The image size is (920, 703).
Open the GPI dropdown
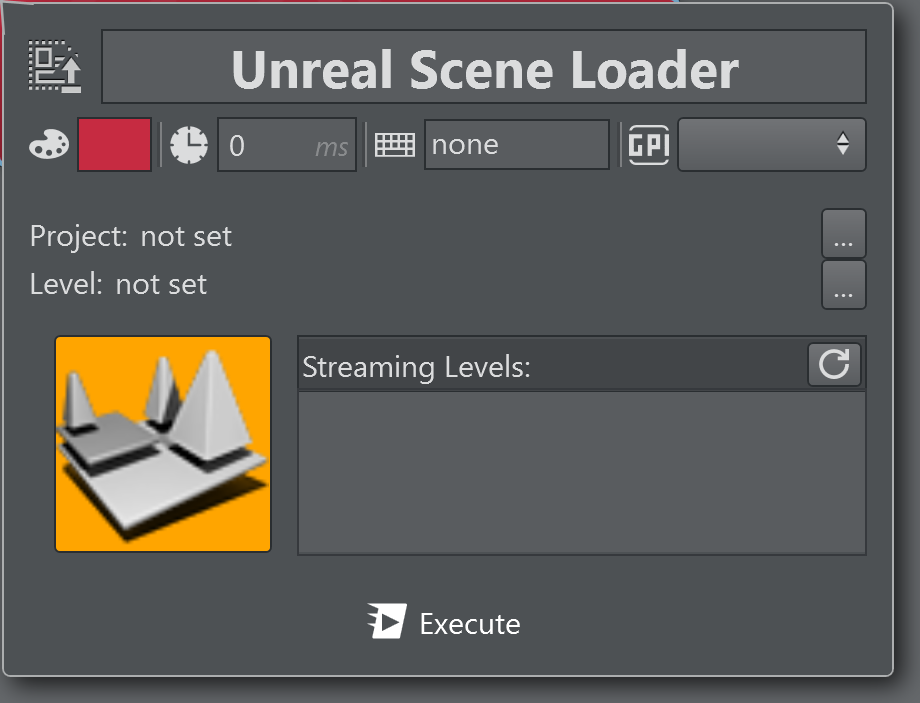point(771,146)
